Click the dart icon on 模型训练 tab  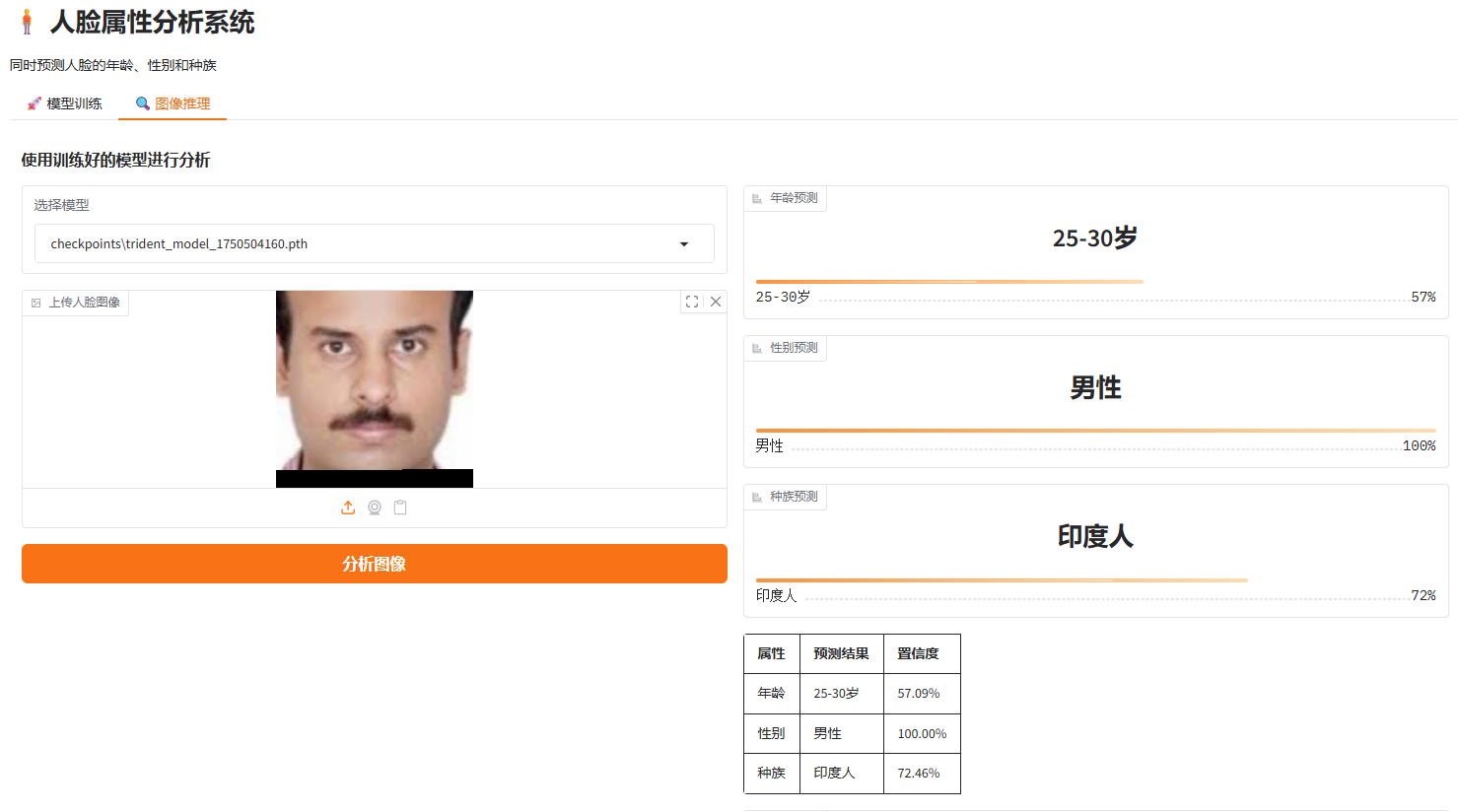pos(32,102)
